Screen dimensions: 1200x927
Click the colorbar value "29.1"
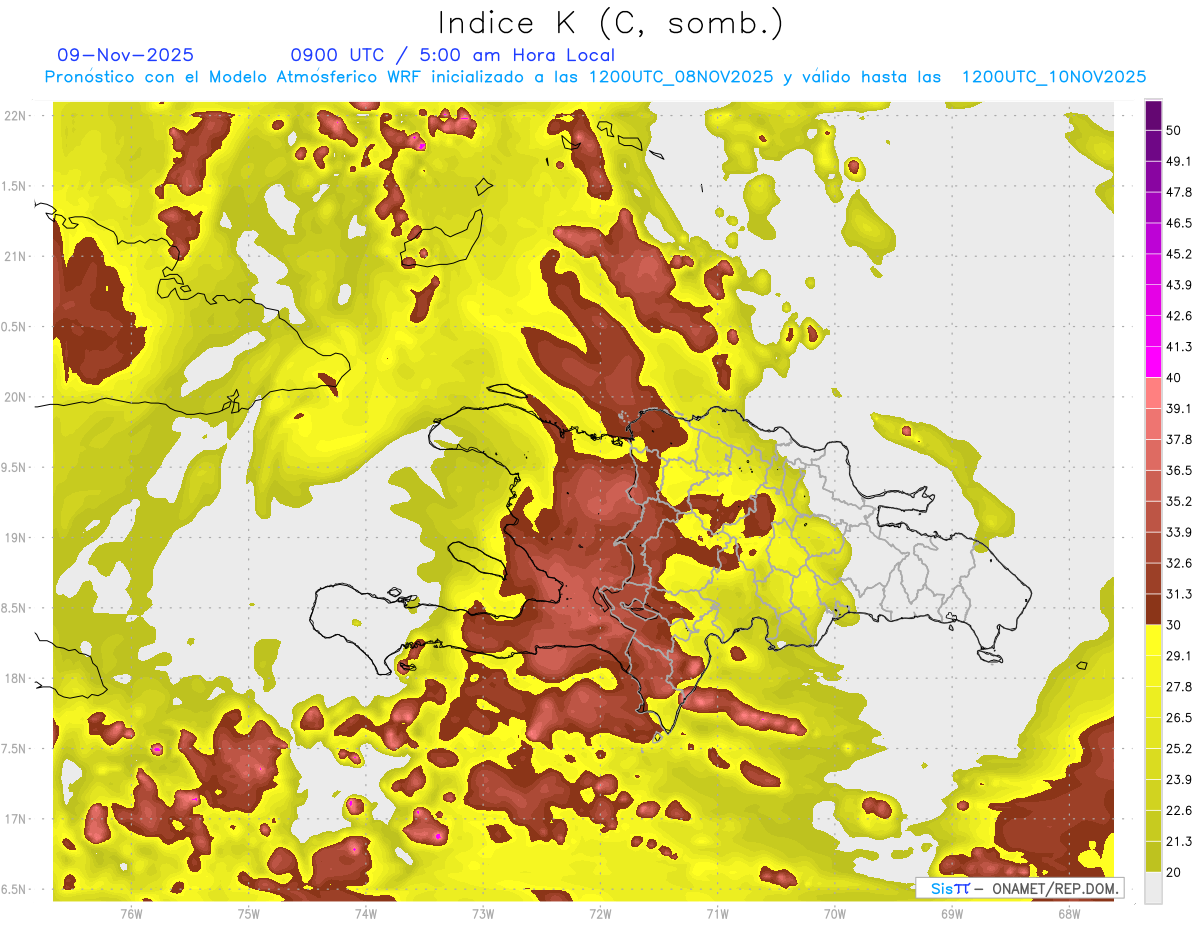(1179, 655)
